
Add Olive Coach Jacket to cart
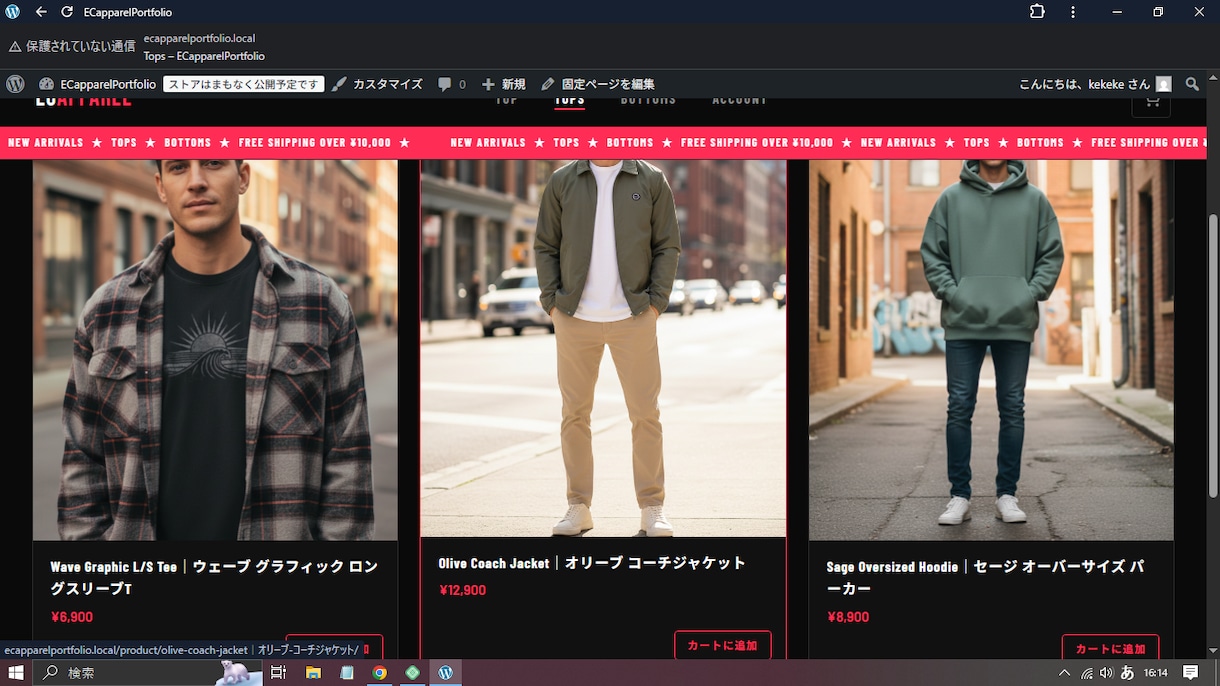tap(723, 645)
